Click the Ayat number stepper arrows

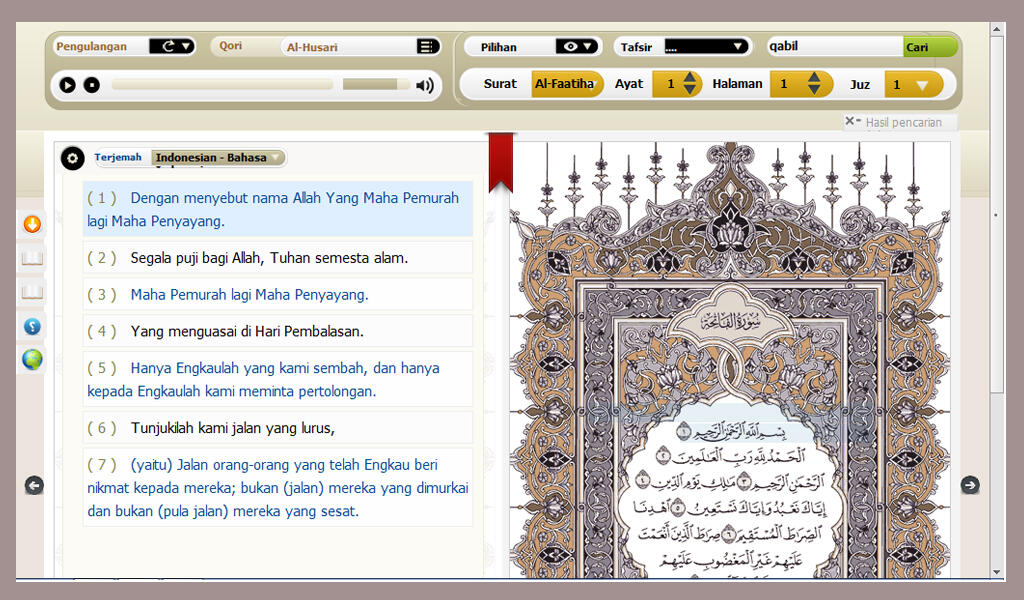pos(690,84)
